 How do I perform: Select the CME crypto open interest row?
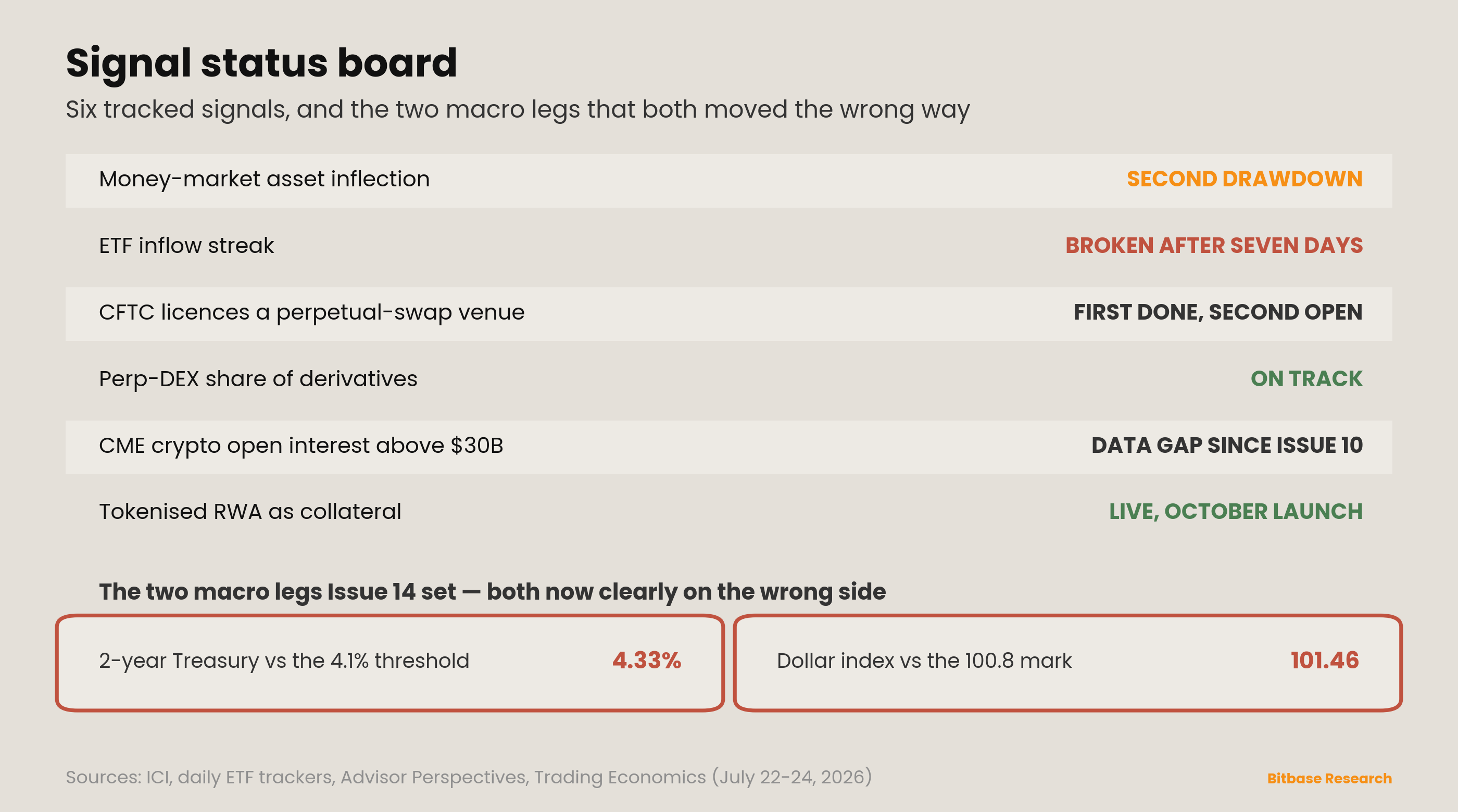coord(728,447)
